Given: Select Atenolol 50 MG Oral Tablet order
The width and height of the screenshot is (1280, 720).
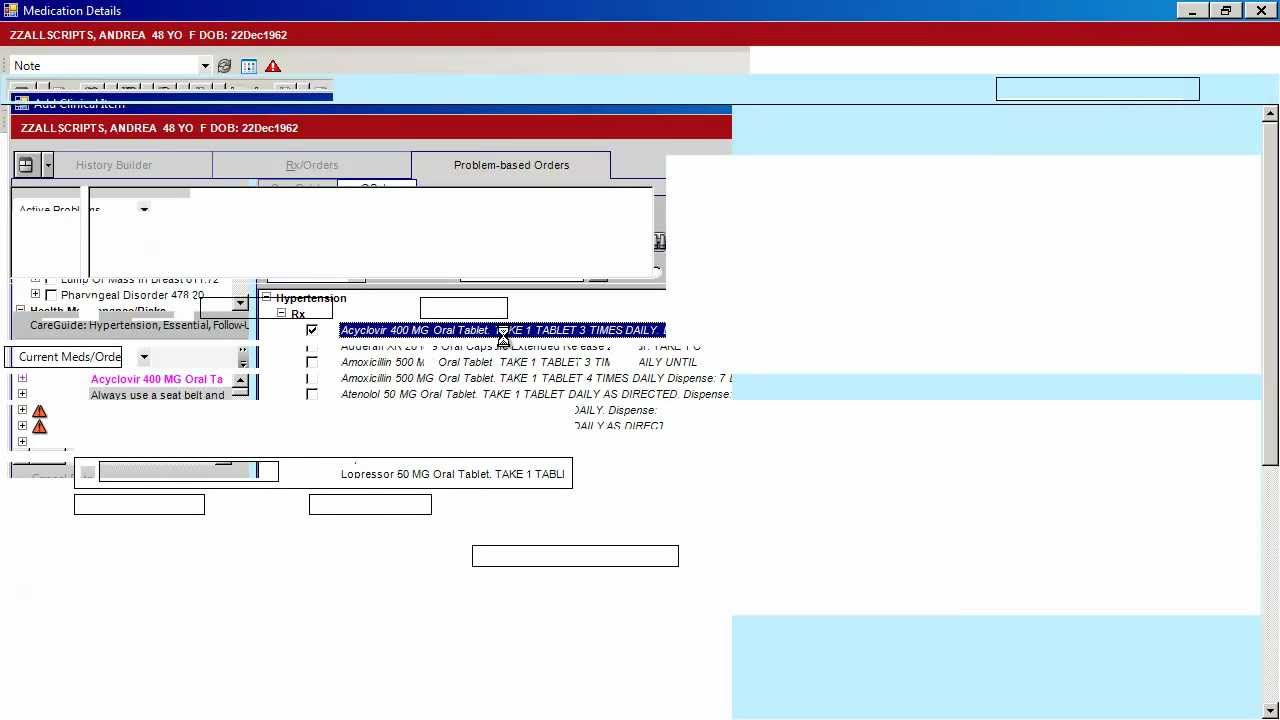Looking at the screenshot, I should 536,394.
